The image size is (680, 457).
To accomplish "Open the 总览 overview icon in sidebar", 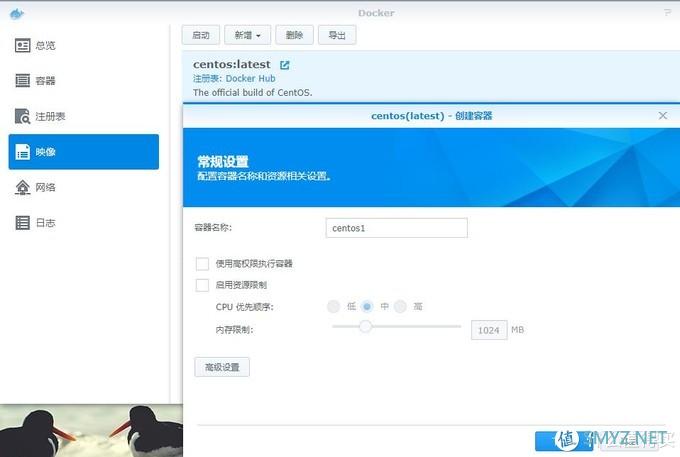I will click(23, 45).
